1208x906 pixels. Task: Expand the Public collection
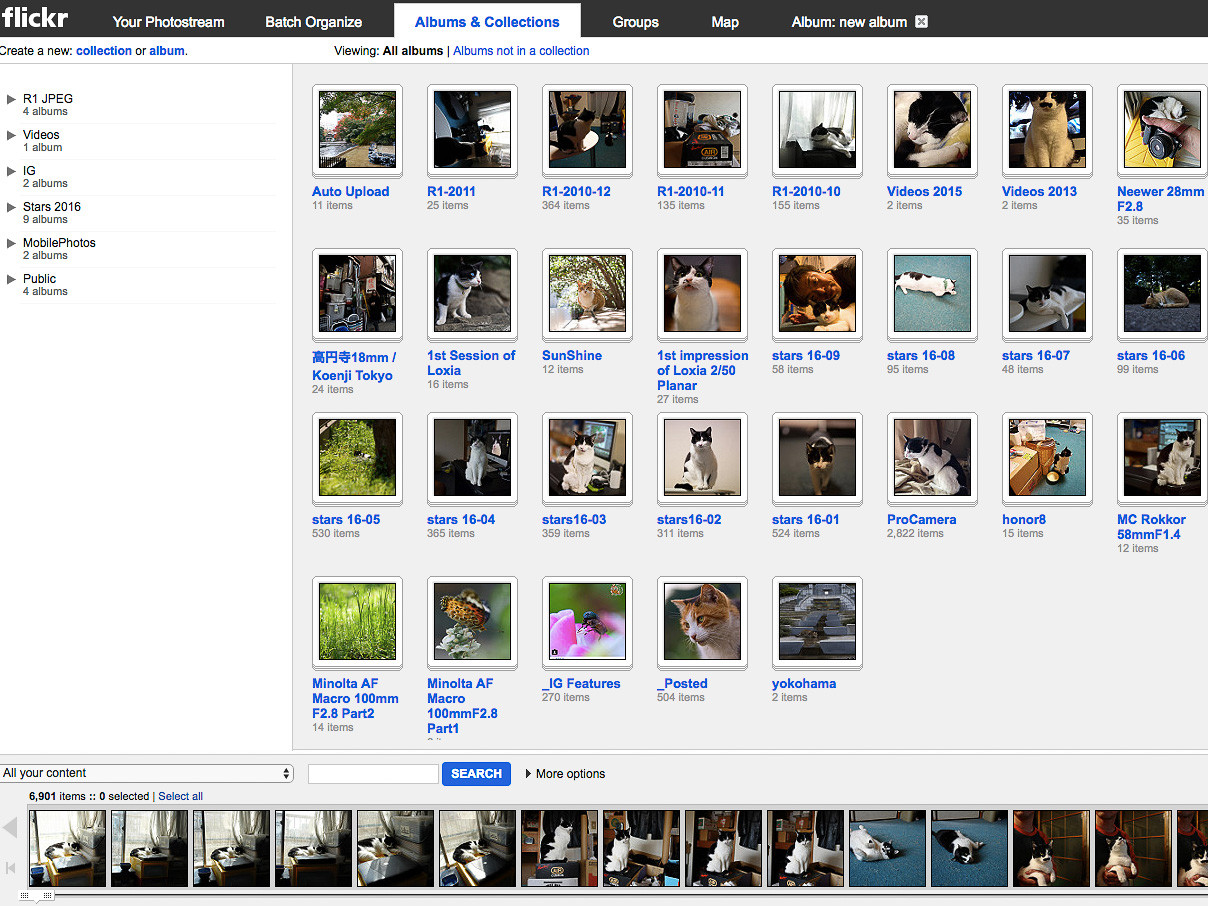[12, 278]
